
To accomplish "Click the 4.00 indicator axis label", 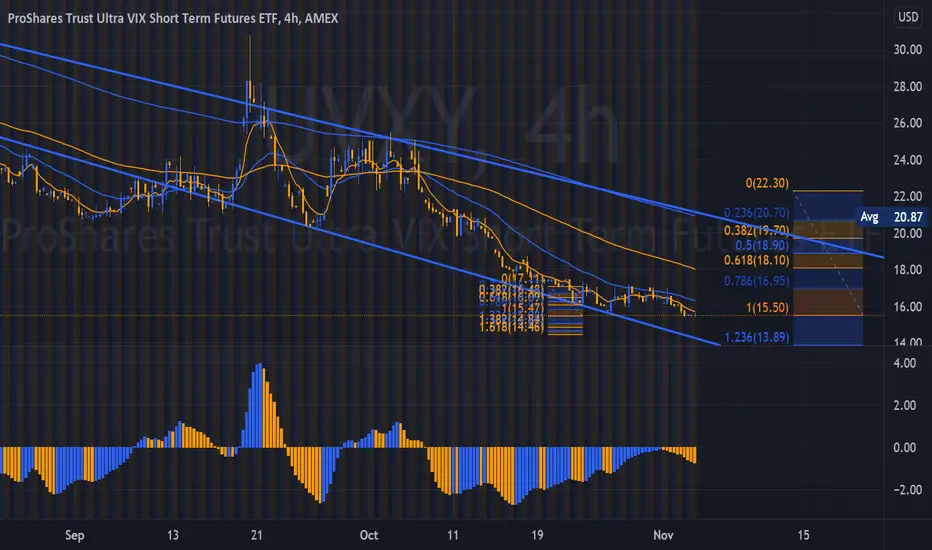I will 905,363.
